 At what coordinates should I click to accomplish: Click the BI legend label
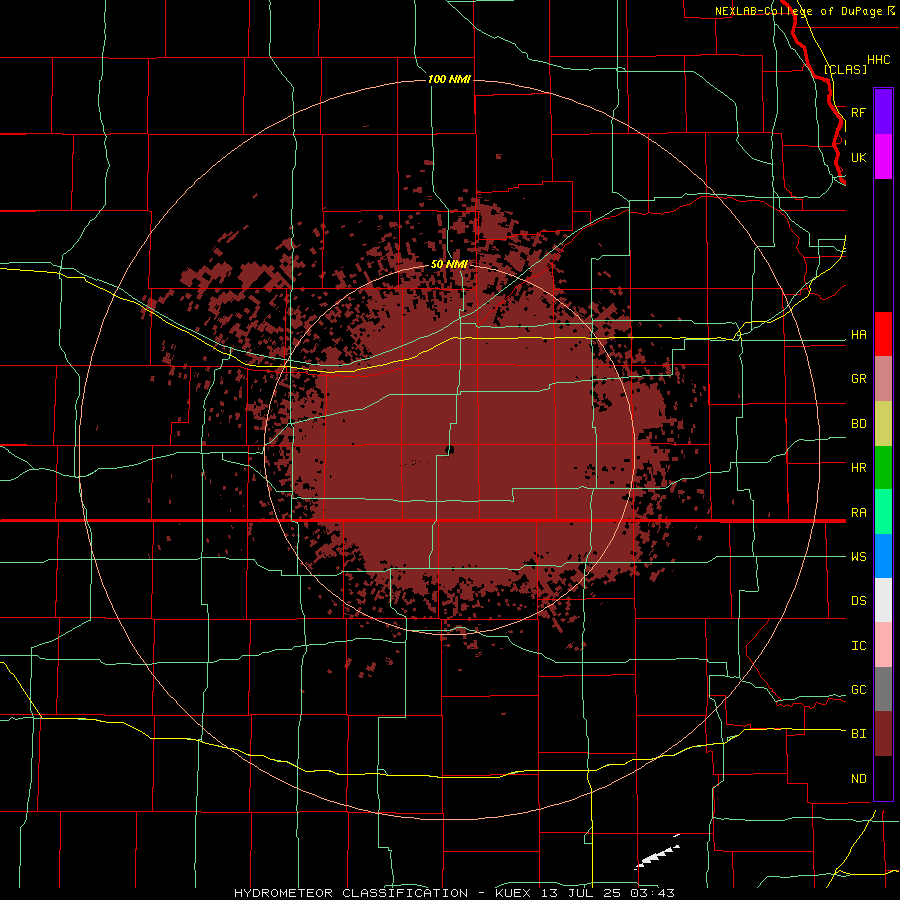pos(859,734)
